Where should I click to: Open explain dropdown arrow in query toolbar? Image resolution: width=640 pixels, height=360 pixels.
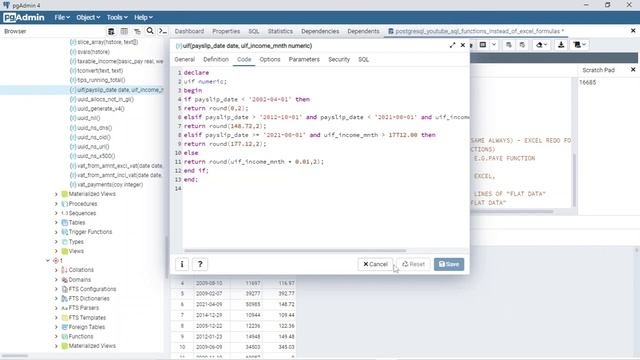494,45
